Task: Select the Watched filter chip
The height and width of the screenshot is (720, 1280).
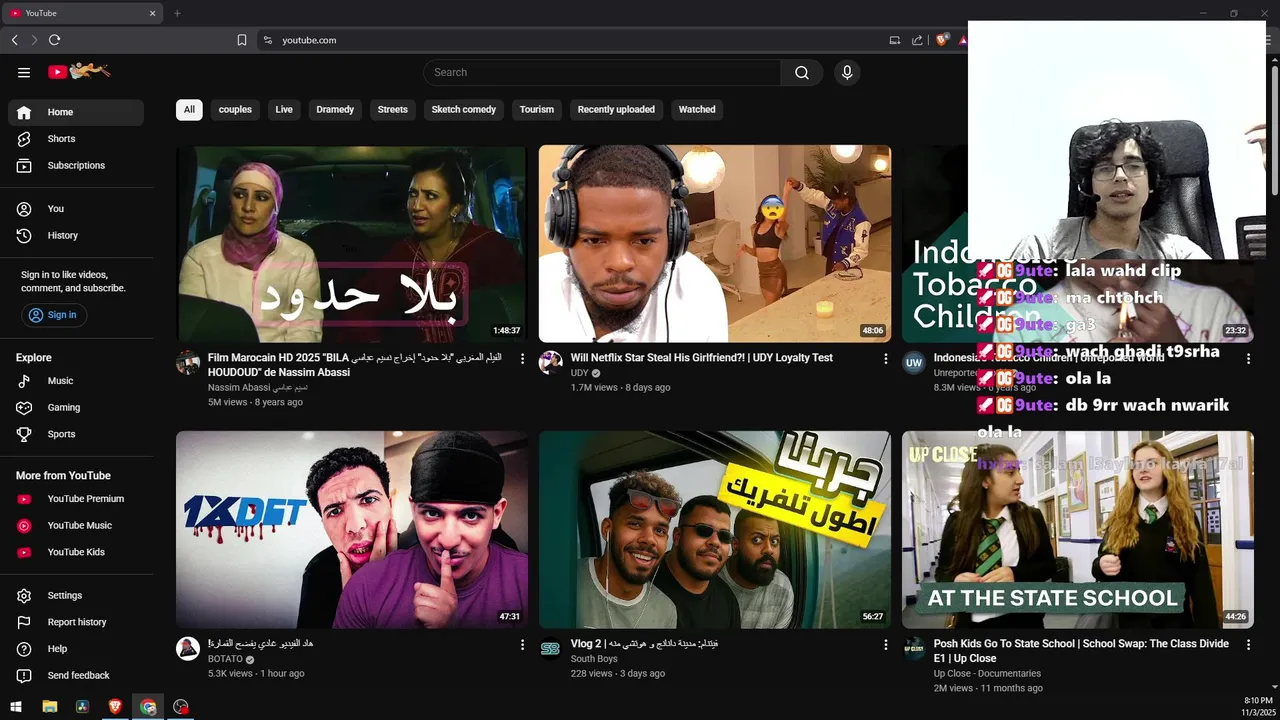Action: coord(697,110)
